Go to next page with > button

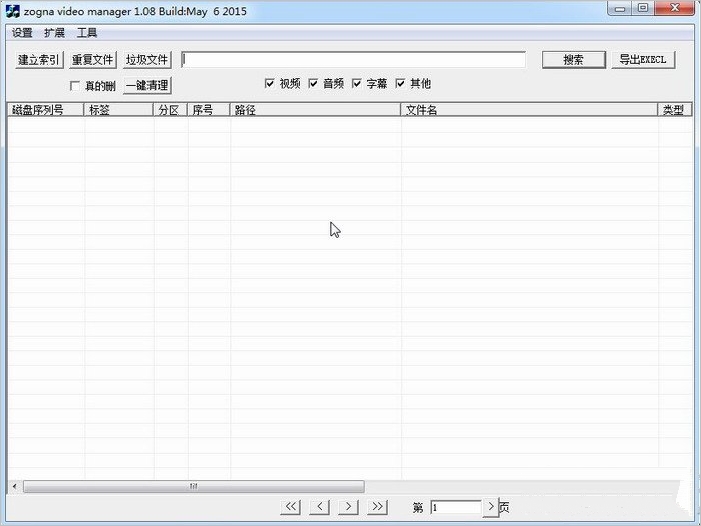click(349, 507)
